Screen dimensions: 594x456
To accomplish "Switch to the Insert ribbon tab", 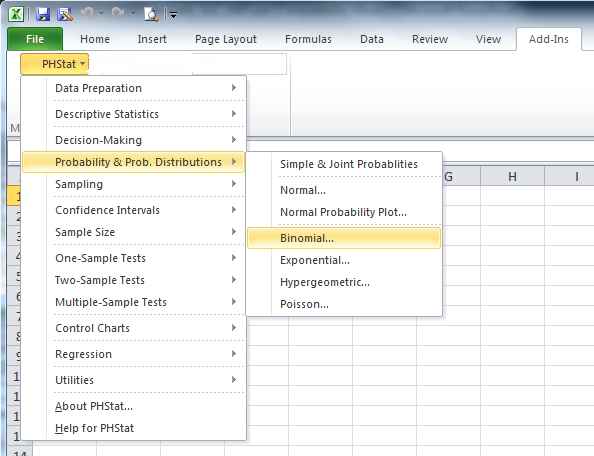I will click(152, 39).
